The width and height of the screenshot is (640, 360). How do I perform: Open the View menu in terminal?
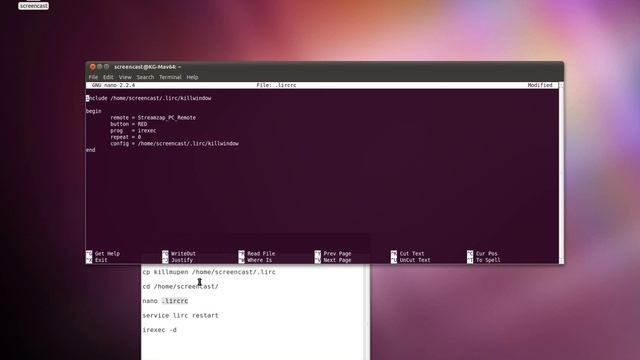pos(125,77)
